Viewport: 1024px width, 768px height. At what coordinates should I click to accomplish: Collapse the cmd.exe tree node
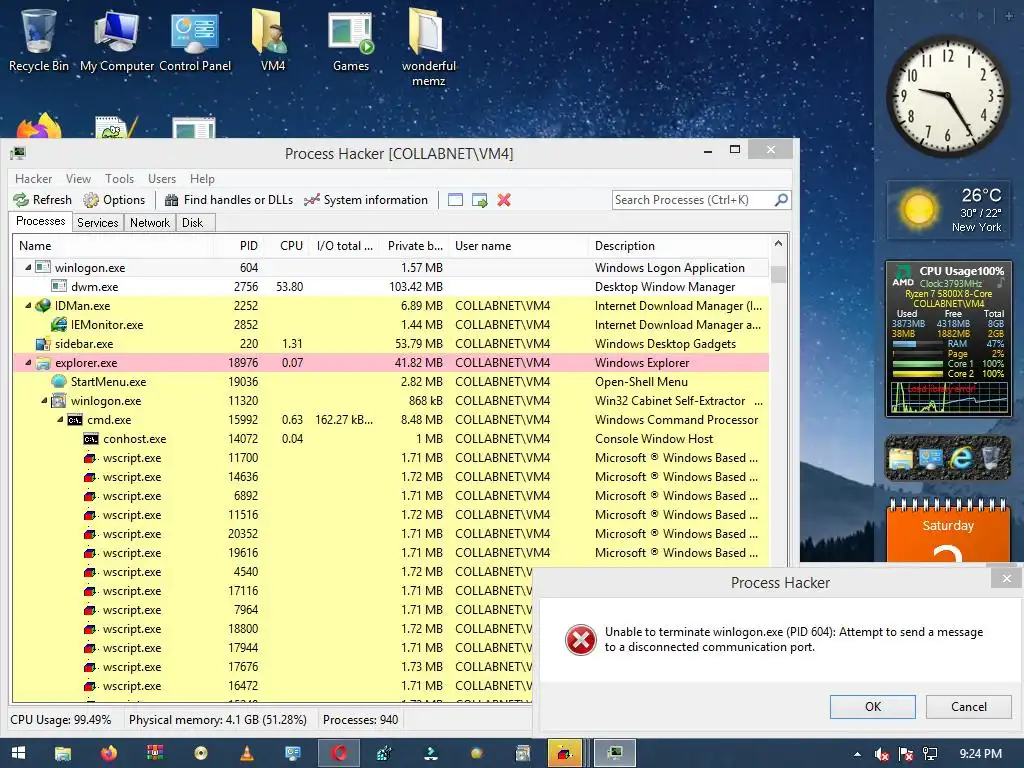[60, 419]
